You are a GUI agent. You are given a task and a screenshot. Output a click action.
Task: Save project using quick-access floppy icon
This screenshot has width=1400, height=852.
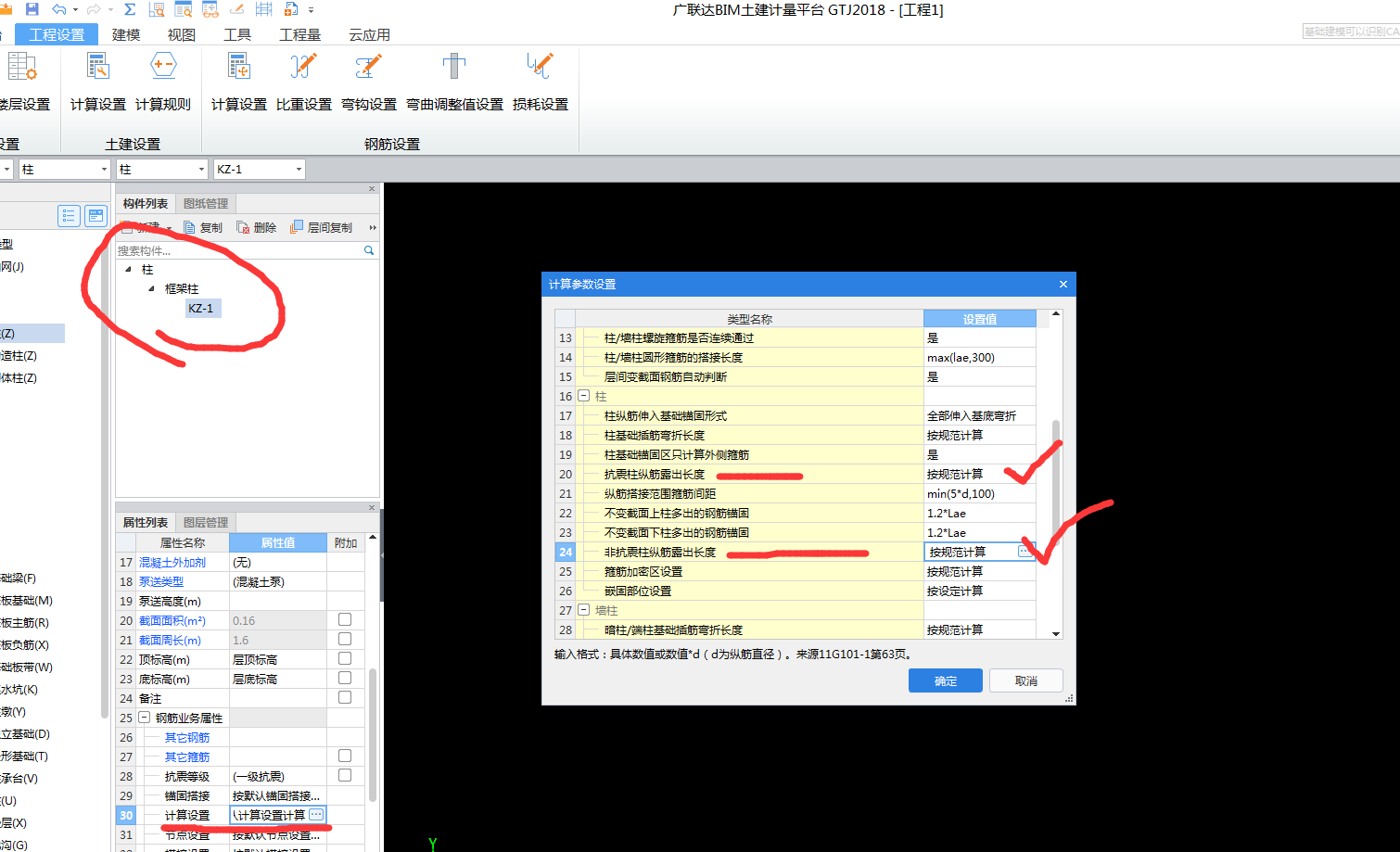pos(32,9)
